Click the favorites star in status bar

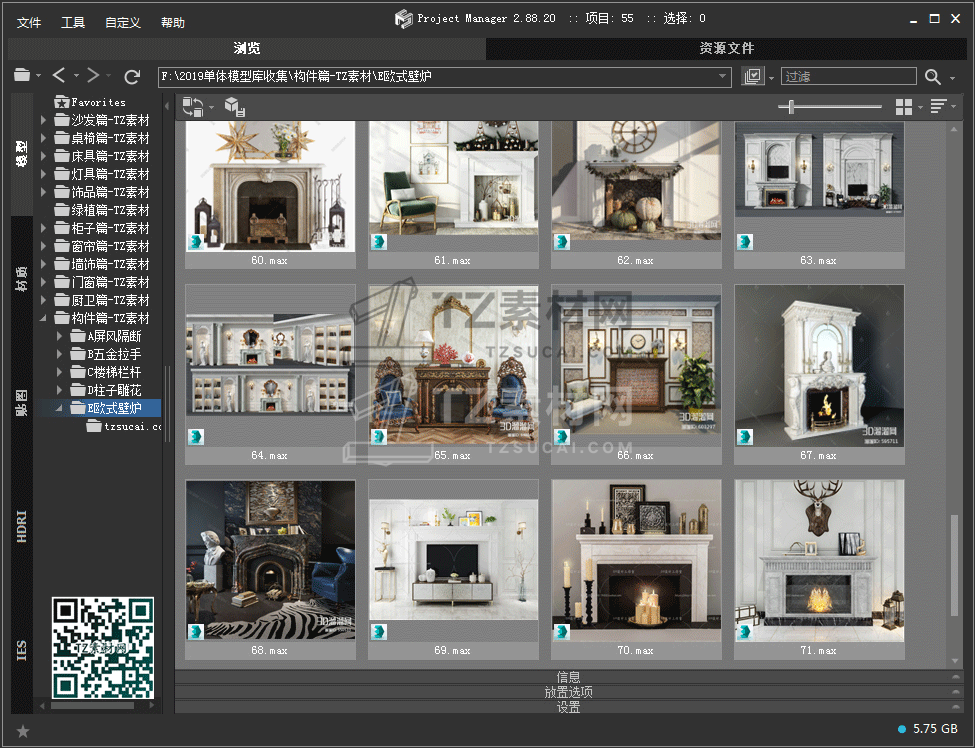(x=23, y=731)
